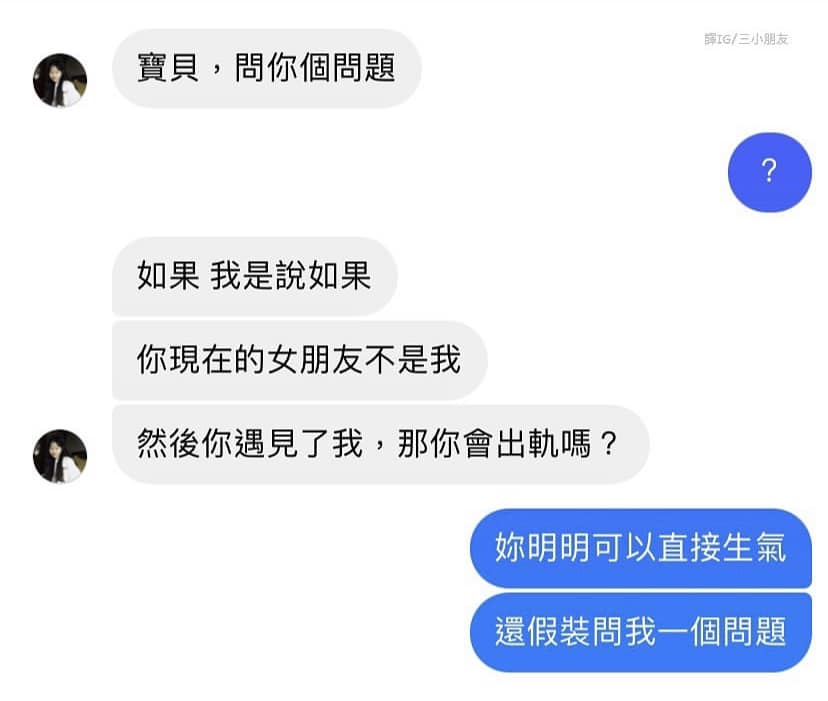Click the word 生氣 in the blue reply

pos(755,547)
